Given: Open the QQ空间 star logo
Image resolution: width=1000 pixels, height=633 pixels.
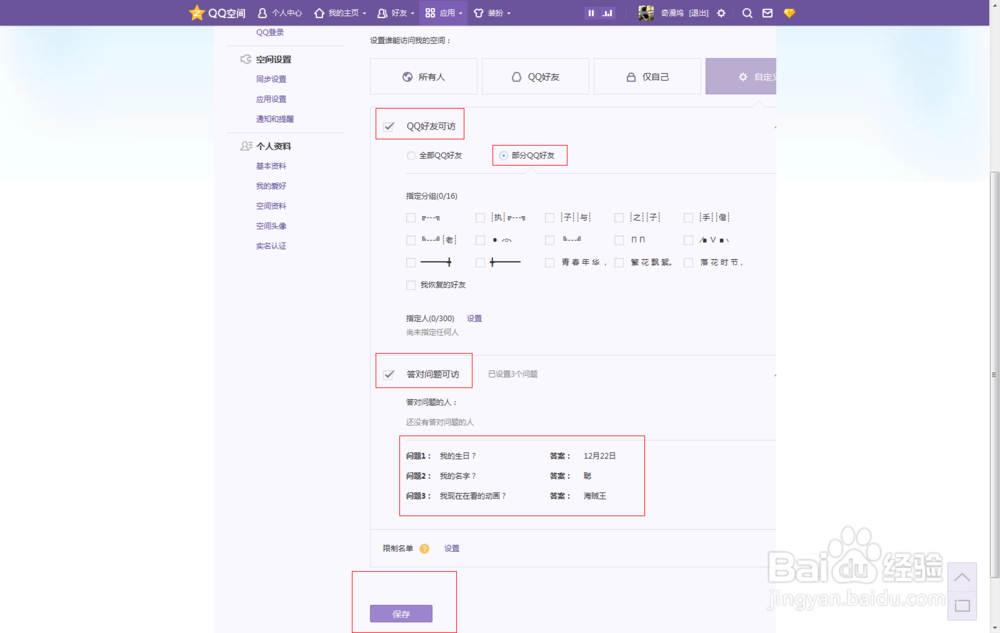Looking at the screenshot, I should coord(195,13).
